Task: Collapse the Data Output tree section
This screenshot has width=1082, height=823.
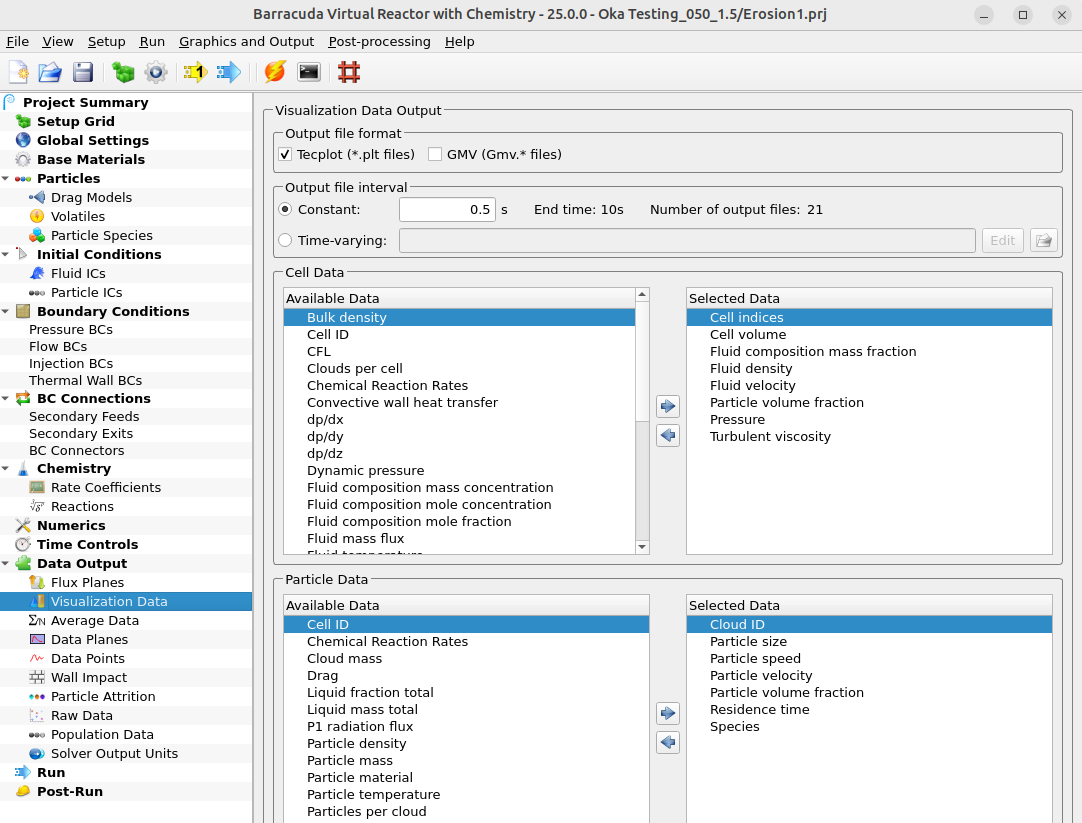Action: tap(6, 564)
